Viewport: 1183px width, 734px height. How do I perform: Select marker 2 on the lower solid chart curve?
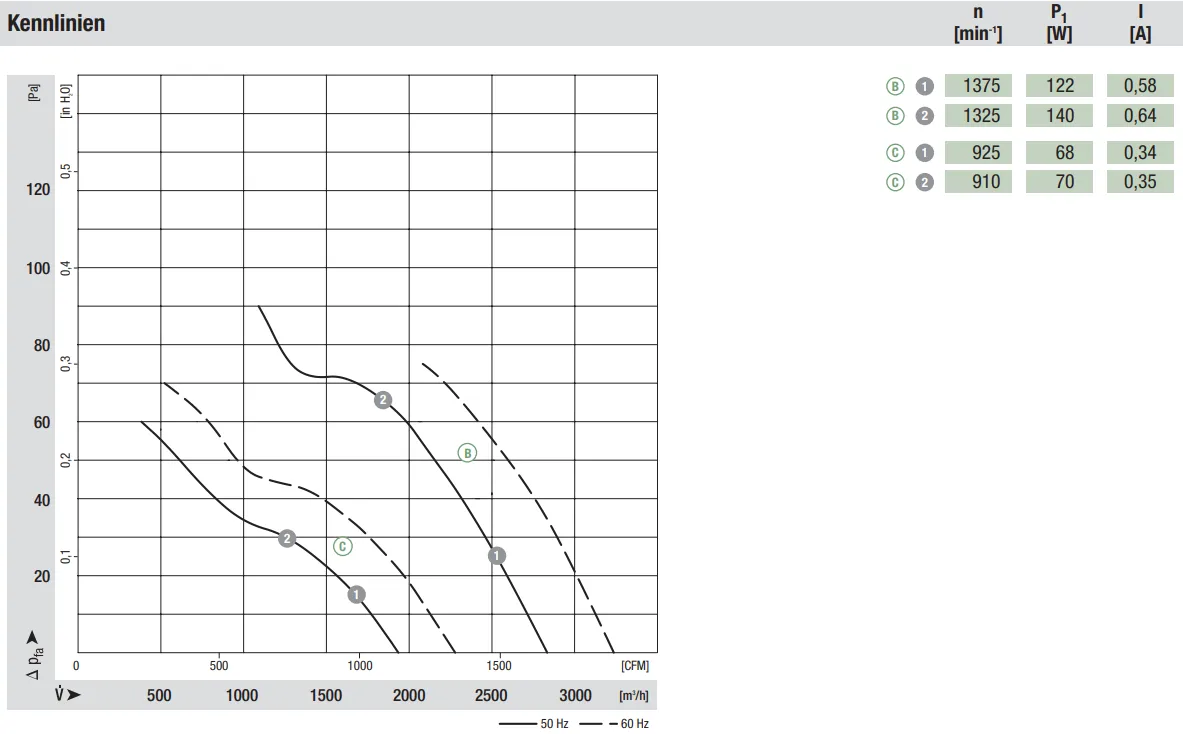(287, 538)
